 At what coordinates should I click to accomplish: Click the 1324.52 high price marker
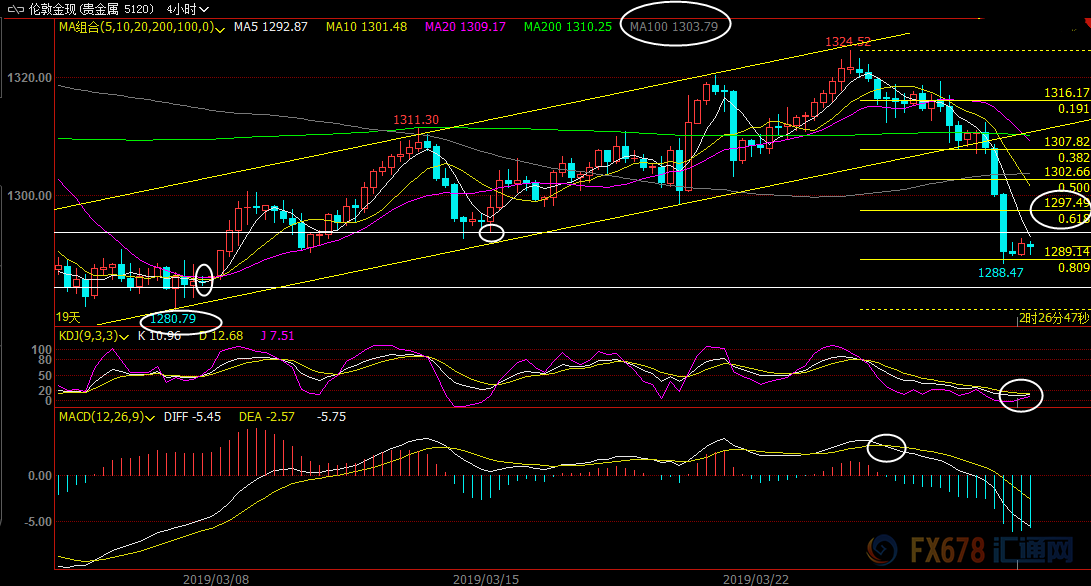coord(847,42)
